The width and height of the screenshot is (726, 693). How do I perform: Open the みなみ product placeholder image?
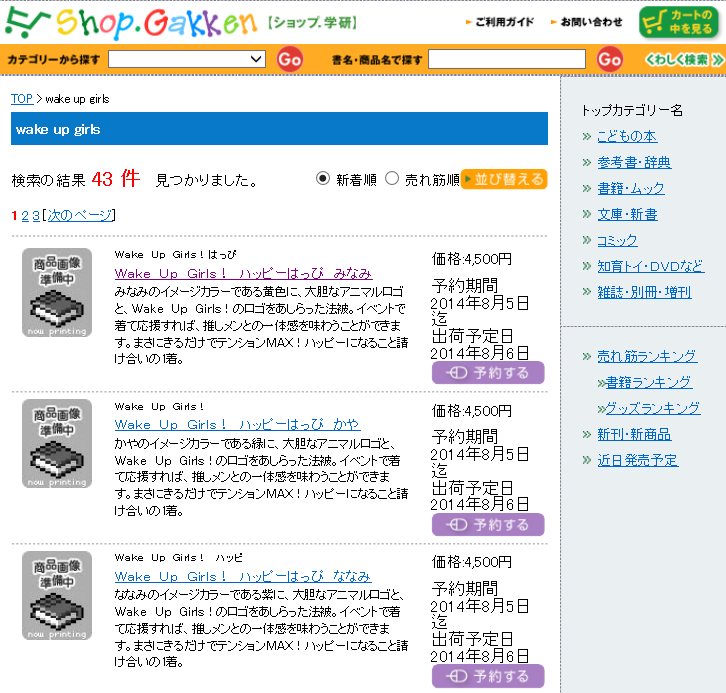57,292
